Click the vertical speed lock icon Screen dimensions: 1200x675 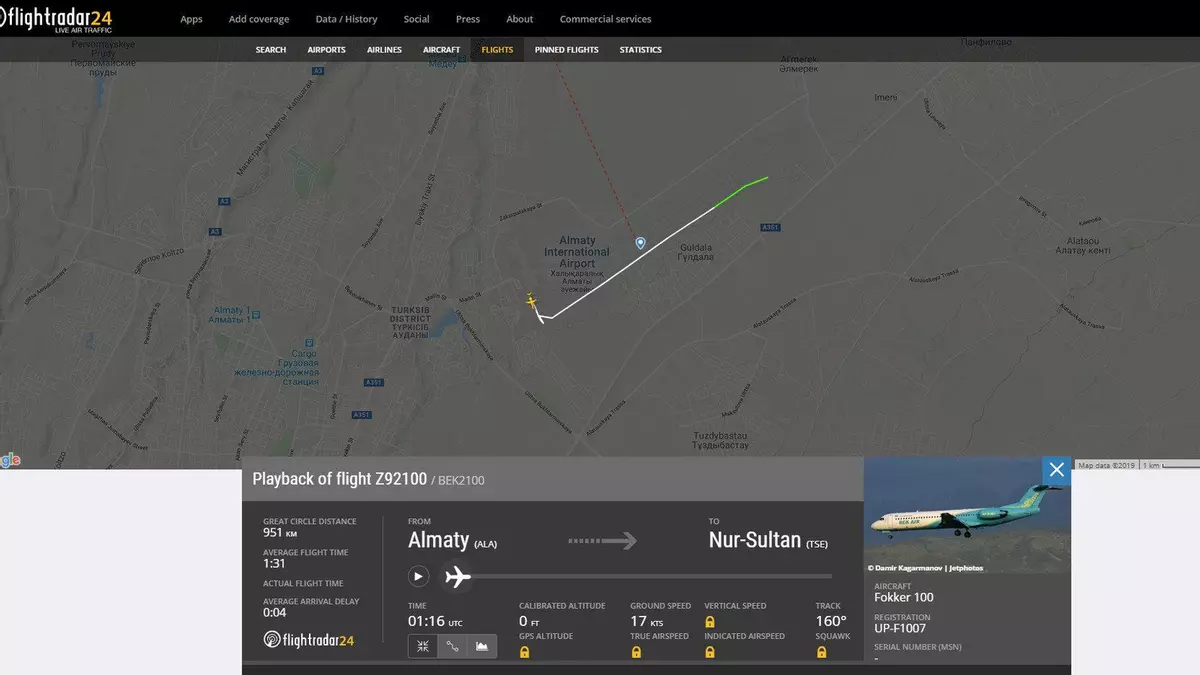click(x=709, y=621)
